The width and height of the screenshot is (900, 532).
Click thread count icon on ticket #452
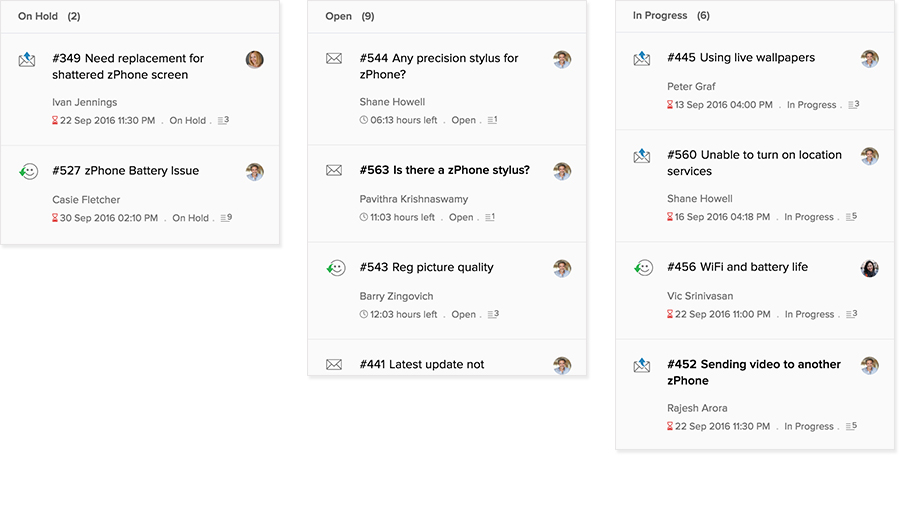click(x=851, y=426)
